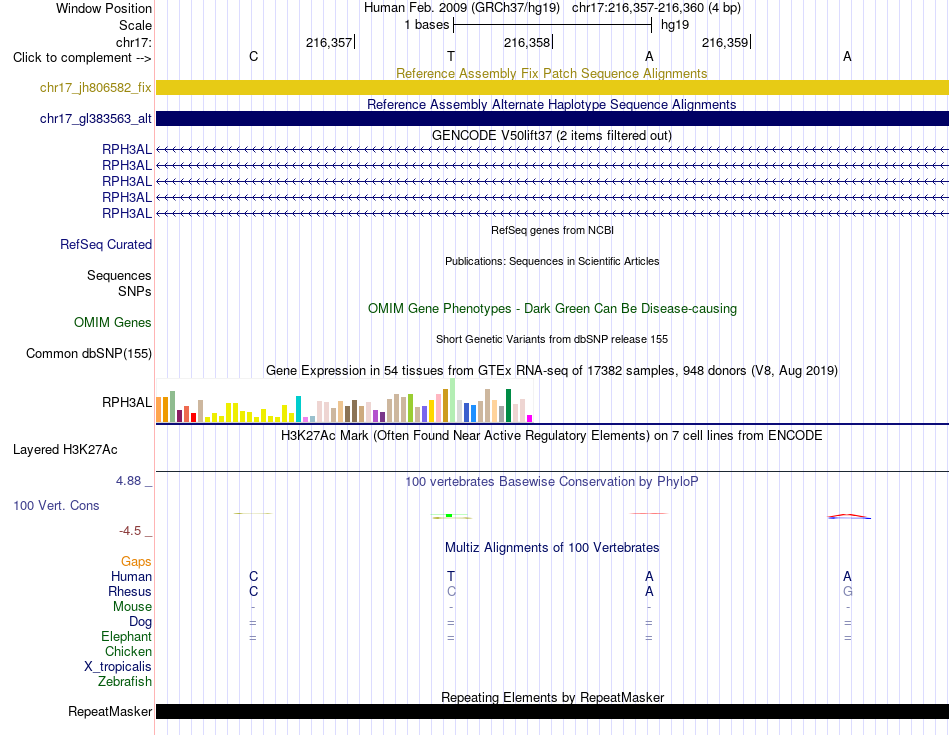This screenshot has height=735, width=950.
Task: Click the 'OMIM Gene Phenotypes' track title
Action: pos(552,308)
